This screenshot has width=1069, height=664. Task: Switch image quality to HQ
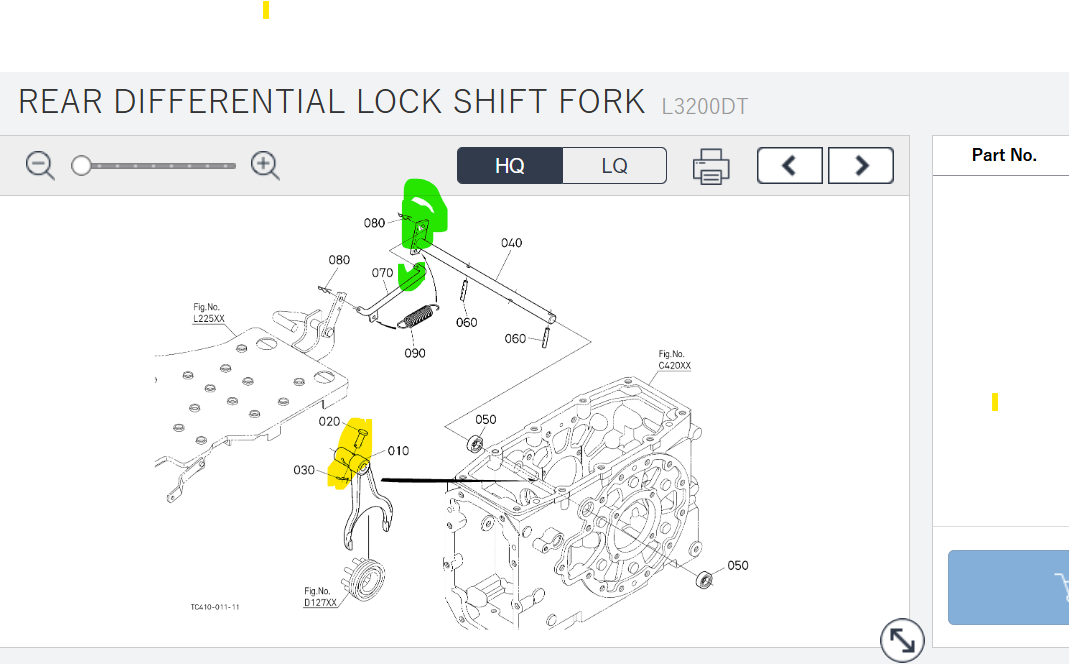[x=510, y=166]
